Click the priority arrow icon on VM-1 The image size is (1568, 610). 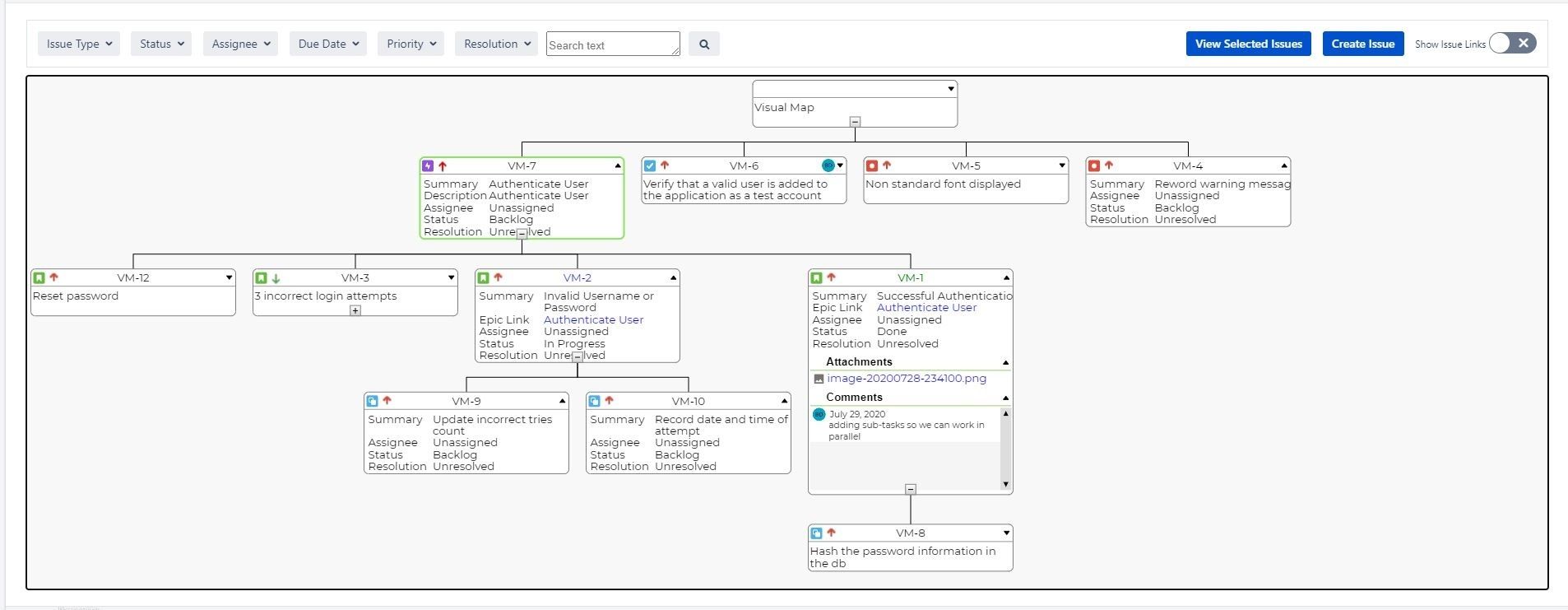click(831, 278)
